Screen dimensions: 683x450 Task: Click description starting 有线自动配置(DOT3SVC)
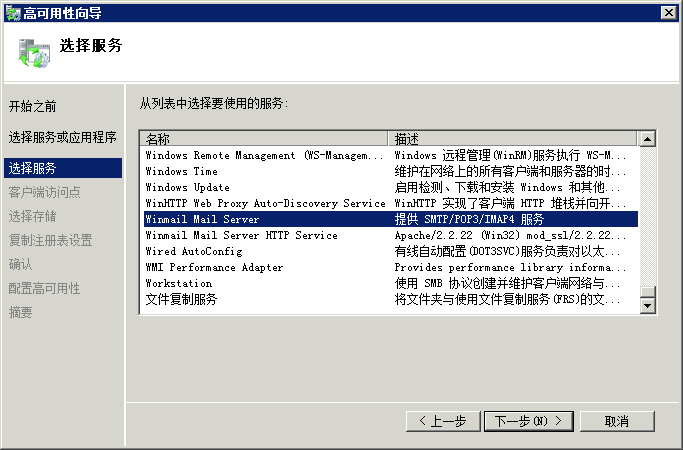pos(507,251)
